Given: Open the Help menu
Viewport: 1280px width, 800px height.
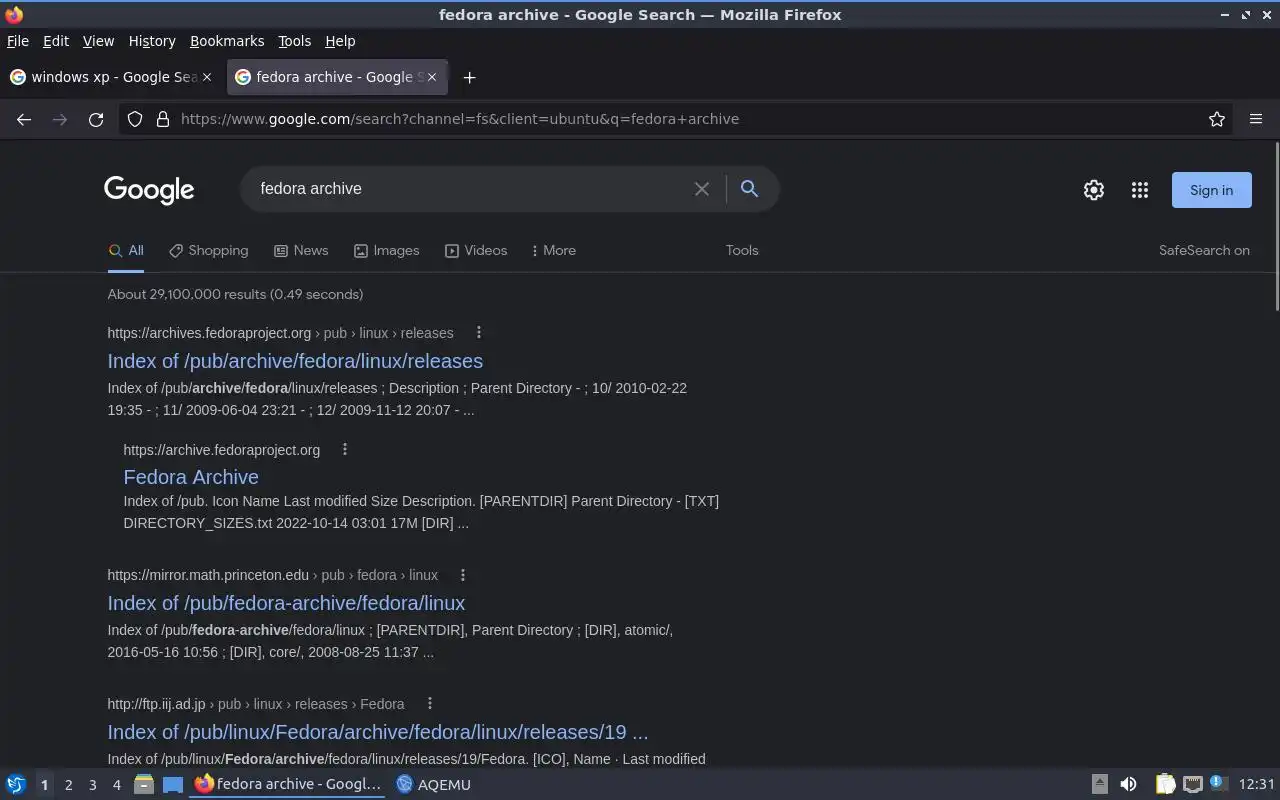Looking at the screenshot, I should 340,41.
